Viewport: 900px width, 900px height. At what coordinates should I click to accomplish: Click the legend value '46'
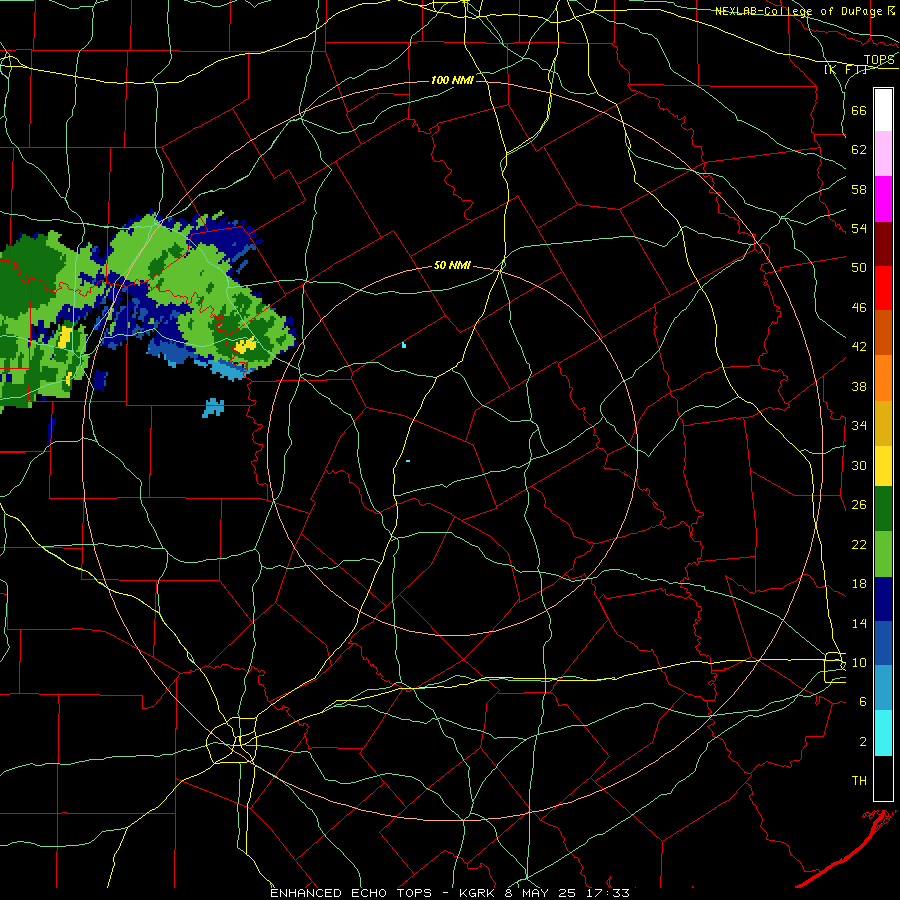(859, 308)
